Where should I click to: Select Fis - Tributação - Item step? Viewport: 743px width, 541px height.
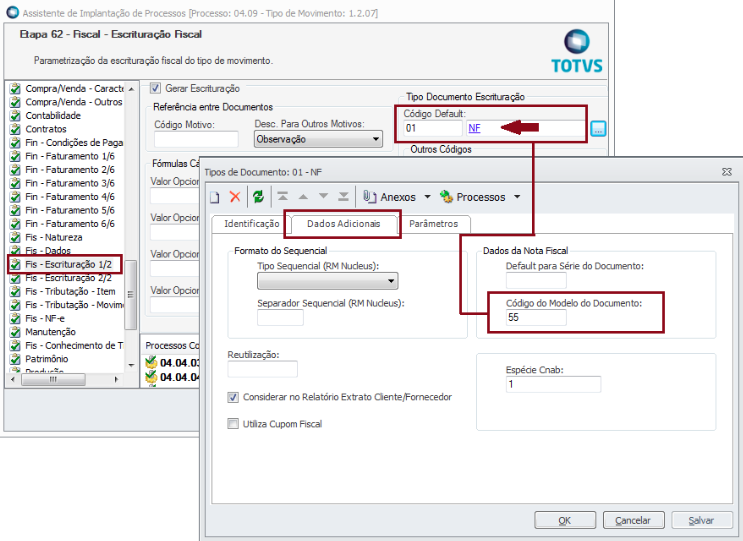pos(70,291)
